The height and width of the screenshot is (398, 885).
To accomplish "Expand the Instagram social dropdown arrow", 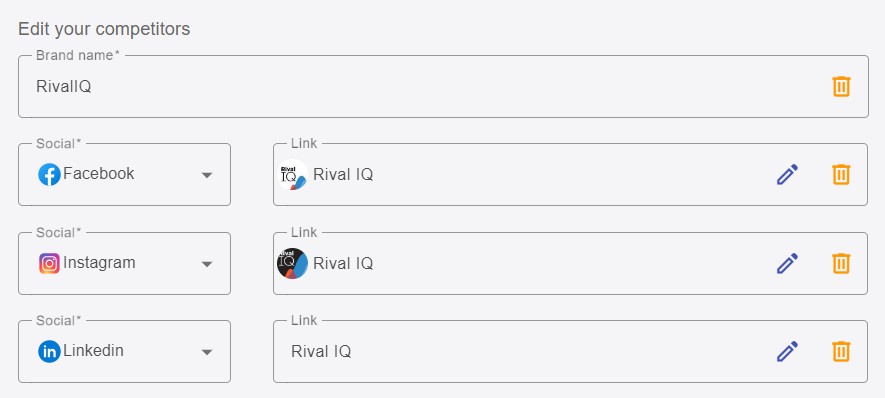I will tap(207, 264).
